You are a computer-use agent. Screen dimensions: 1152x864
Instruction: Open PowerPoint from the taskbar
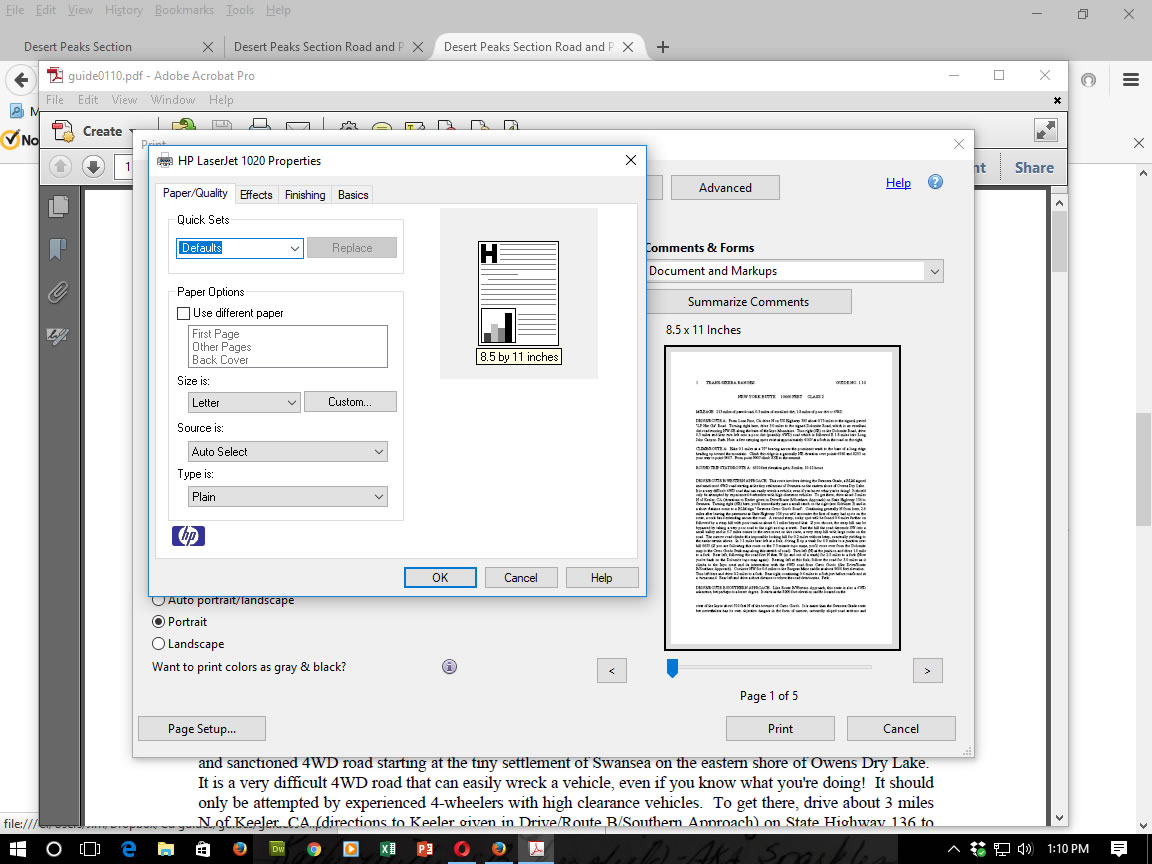click(x=425, y=849)
